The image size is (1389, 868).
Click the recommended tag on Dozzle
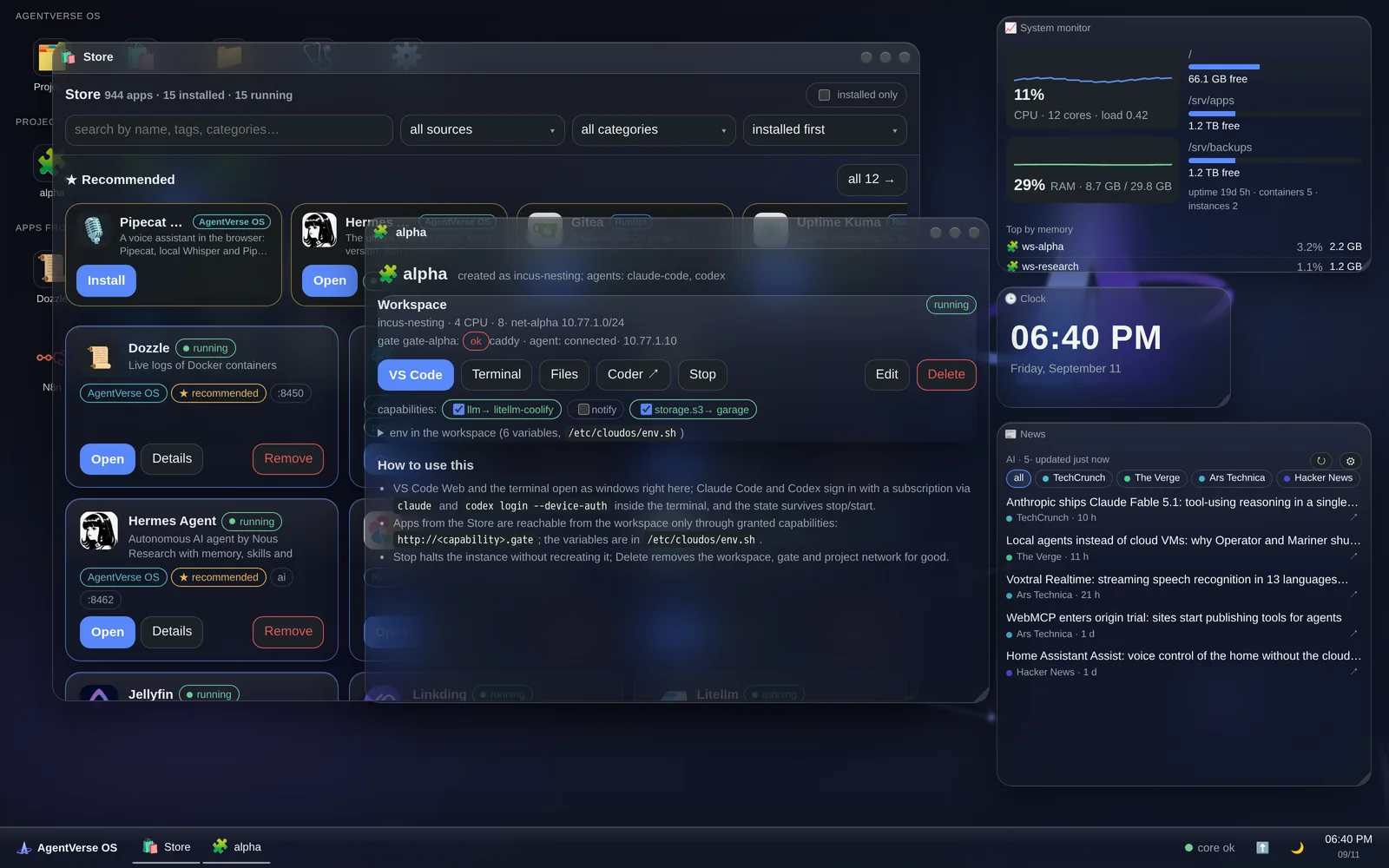pos(219,393)
